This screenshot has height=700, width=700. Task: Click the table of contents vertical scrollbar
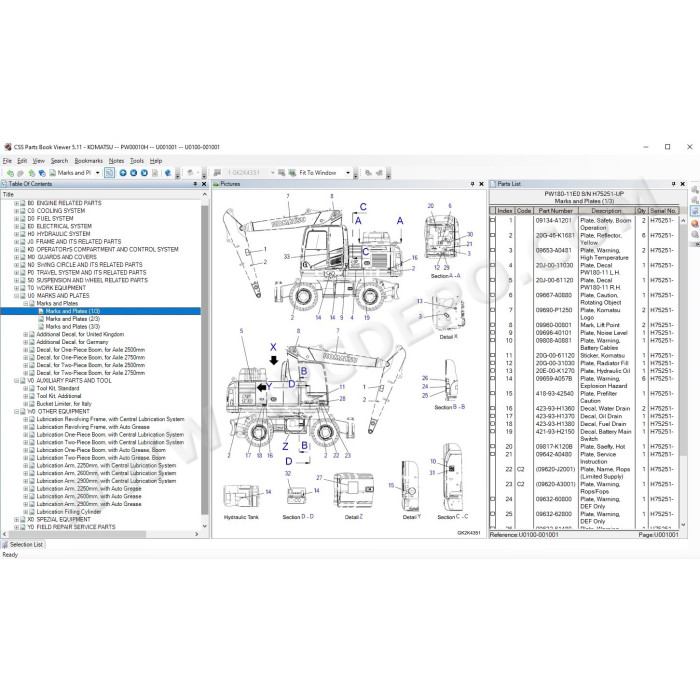205,360
